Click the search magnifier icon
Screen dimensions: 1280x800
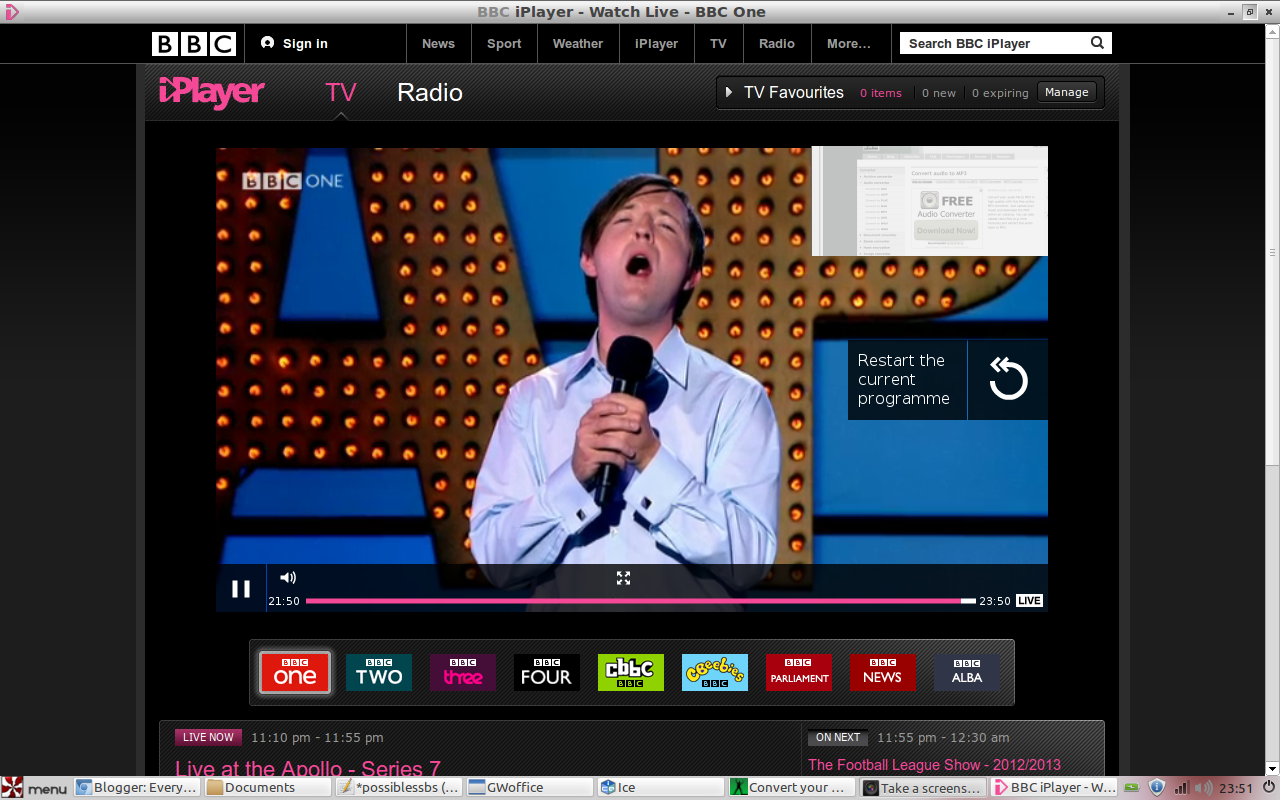click(x=1097, y=43)
